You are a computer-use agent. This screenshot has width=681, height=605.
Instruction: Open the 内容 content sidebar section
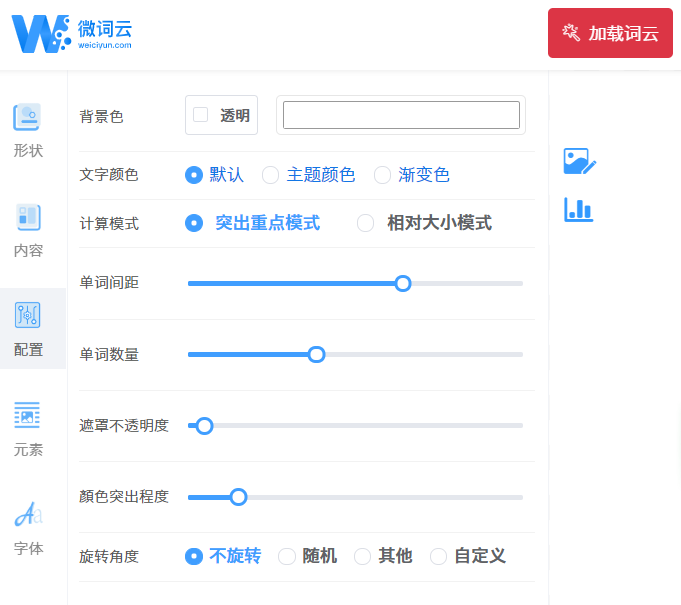click(28, 231)
